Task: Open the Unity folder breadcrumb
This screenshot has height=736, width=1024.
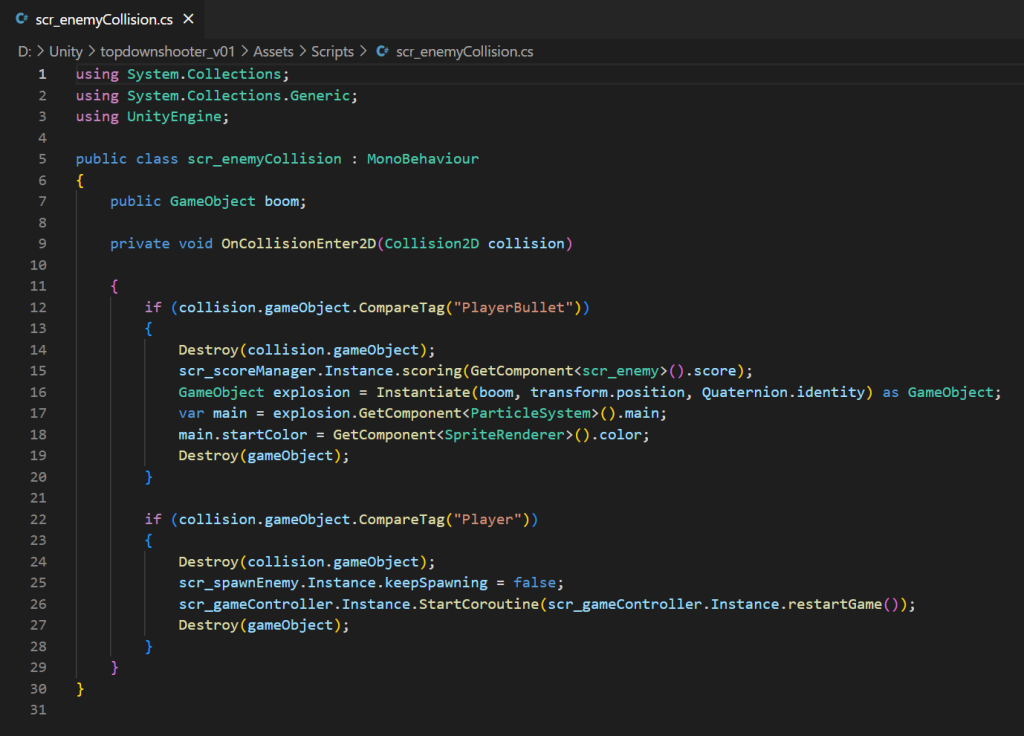Action: point(66,51)
